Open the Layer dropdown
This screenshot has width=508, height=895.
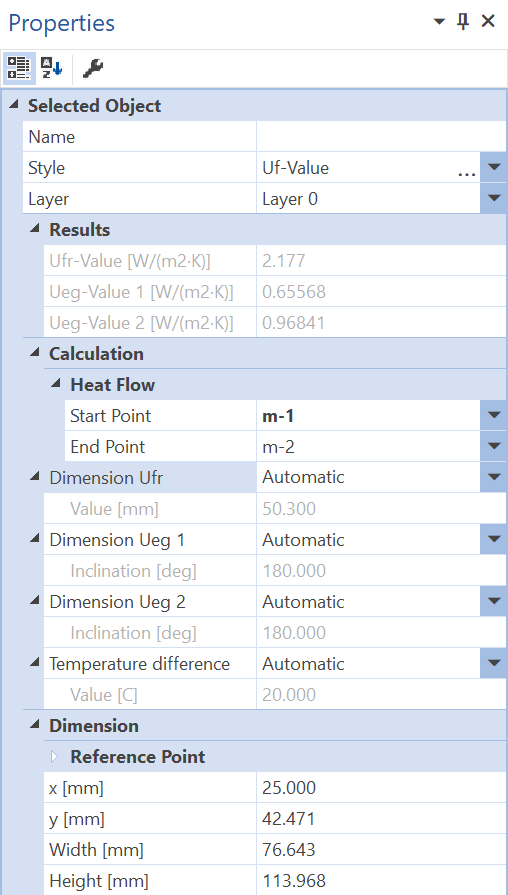click(x=494, y=199)
